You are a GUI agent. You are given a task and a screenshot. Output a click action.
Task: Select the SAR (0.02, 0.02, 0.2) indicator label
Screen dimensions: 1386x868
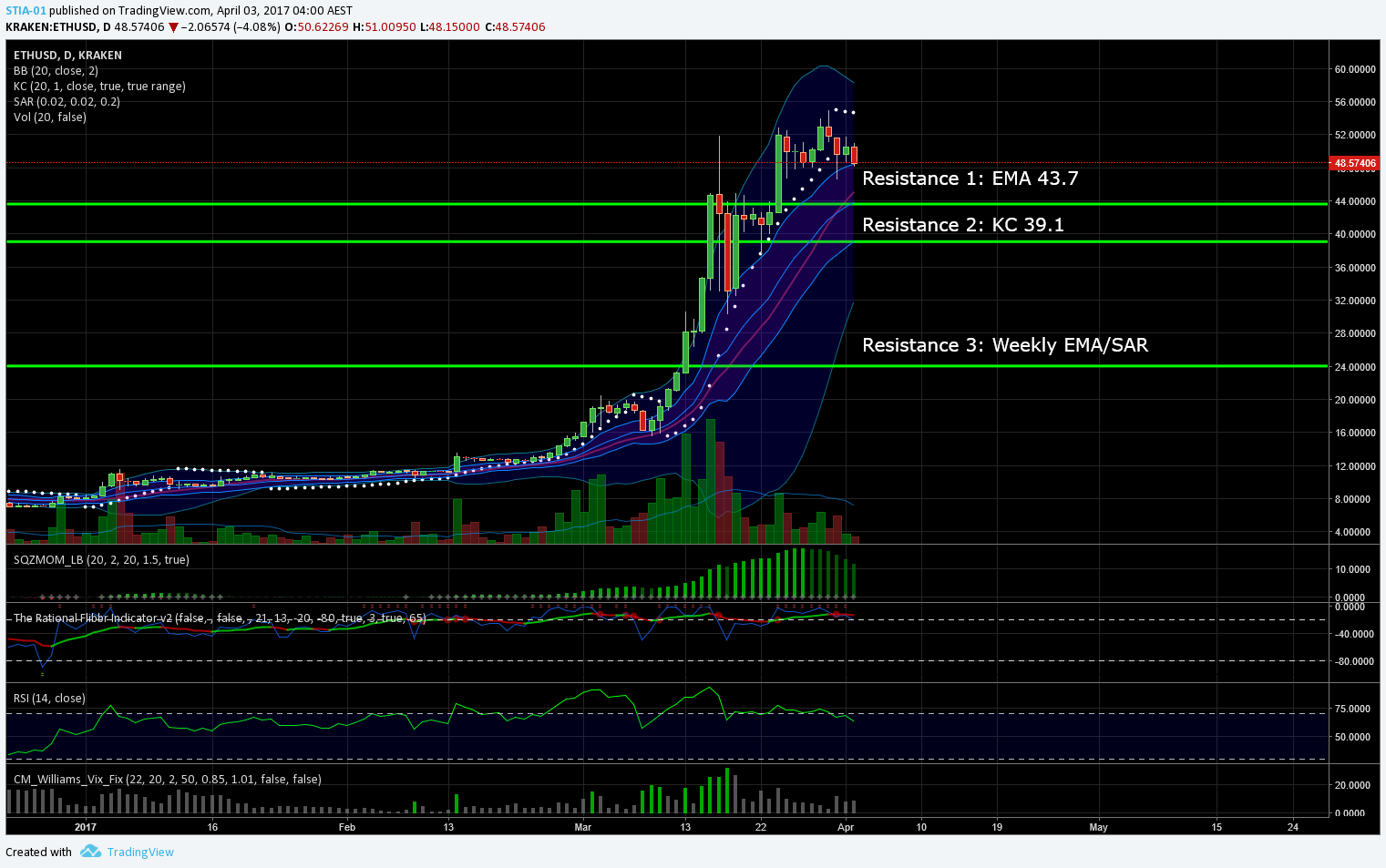pyautogui.click(x=67, y=102)
